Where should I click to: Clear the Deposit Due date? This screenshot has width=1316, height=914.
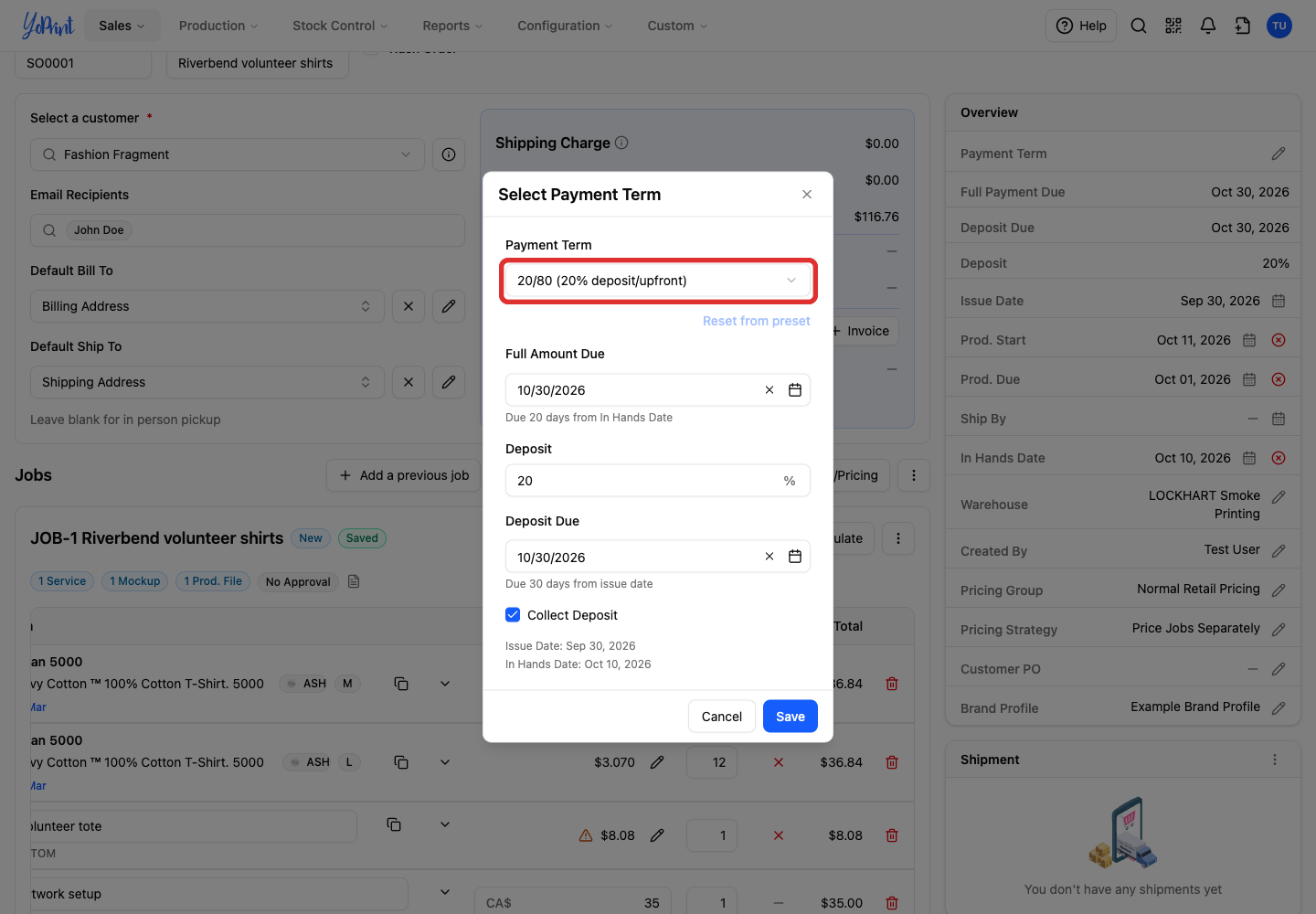769,557
